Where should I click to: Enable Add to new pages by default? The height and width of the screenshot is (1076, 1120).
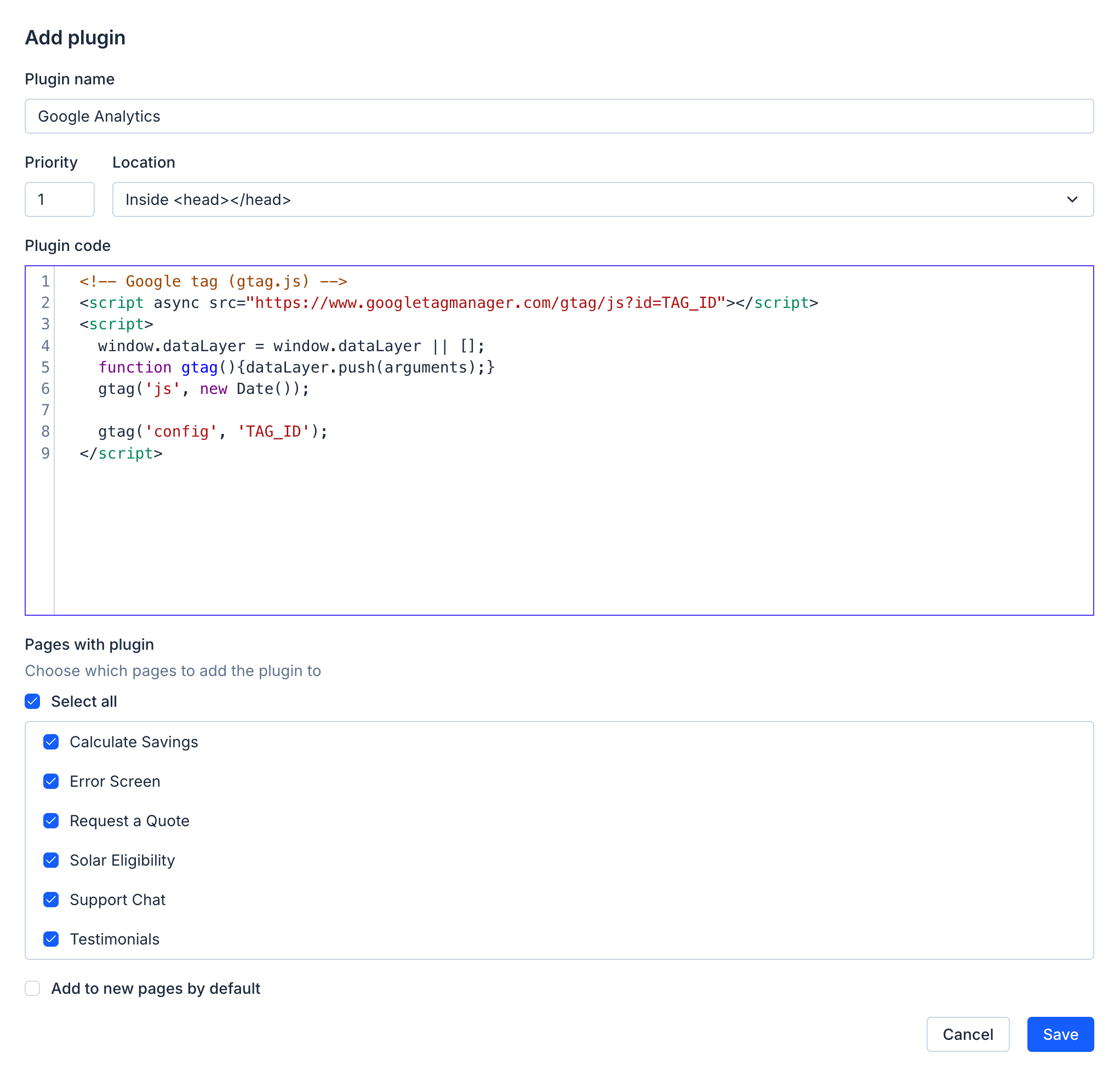click(32, 988)
